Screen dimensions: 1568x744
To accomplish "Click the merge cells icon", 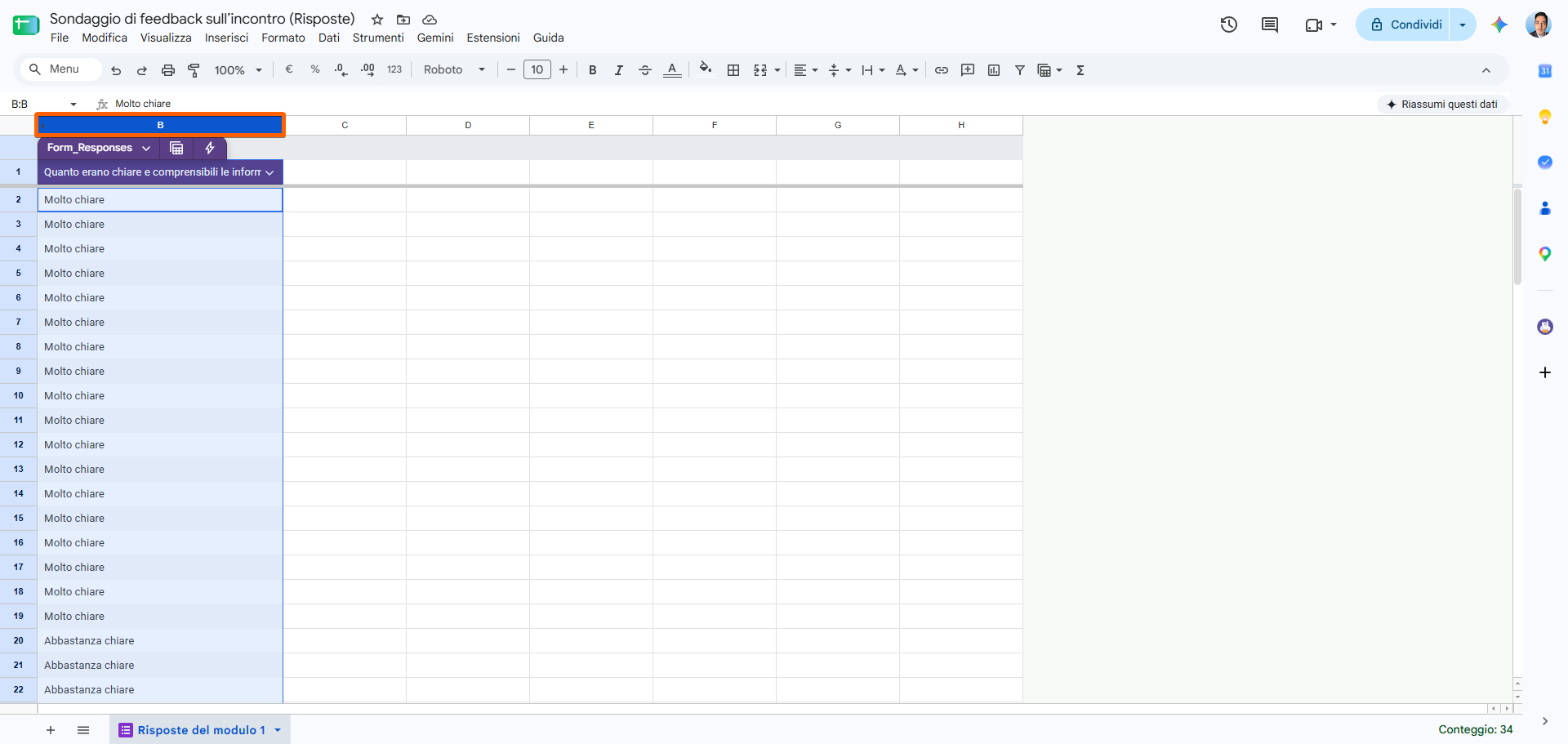I will pos(760,70).
